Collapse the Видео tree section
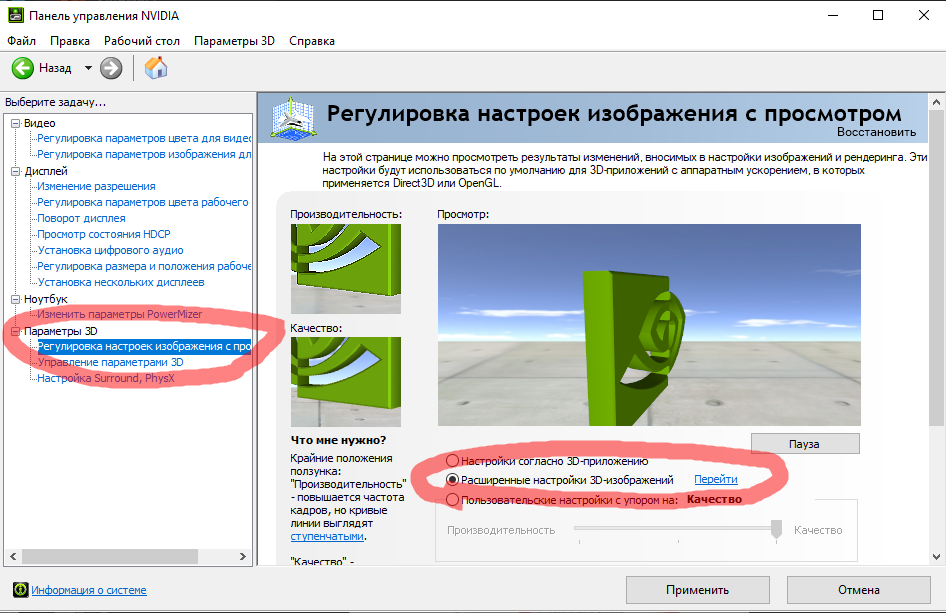Viewport: 946px width, 613px height. [x=16, y=123]
